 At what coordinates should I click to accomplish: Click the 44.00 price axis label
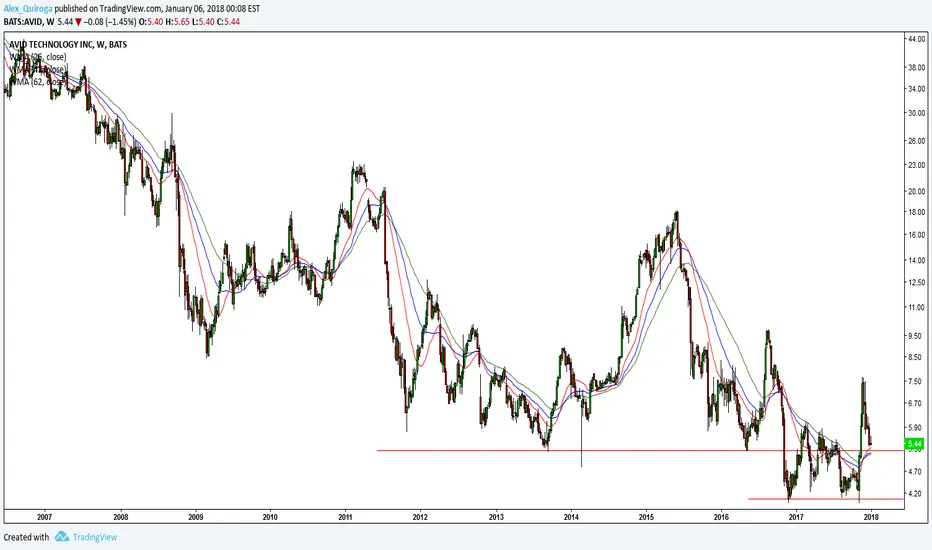click(x=917, y=39)
